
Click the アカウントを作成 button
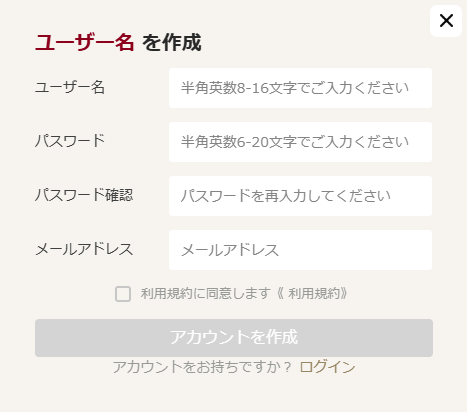click(234, 338)
